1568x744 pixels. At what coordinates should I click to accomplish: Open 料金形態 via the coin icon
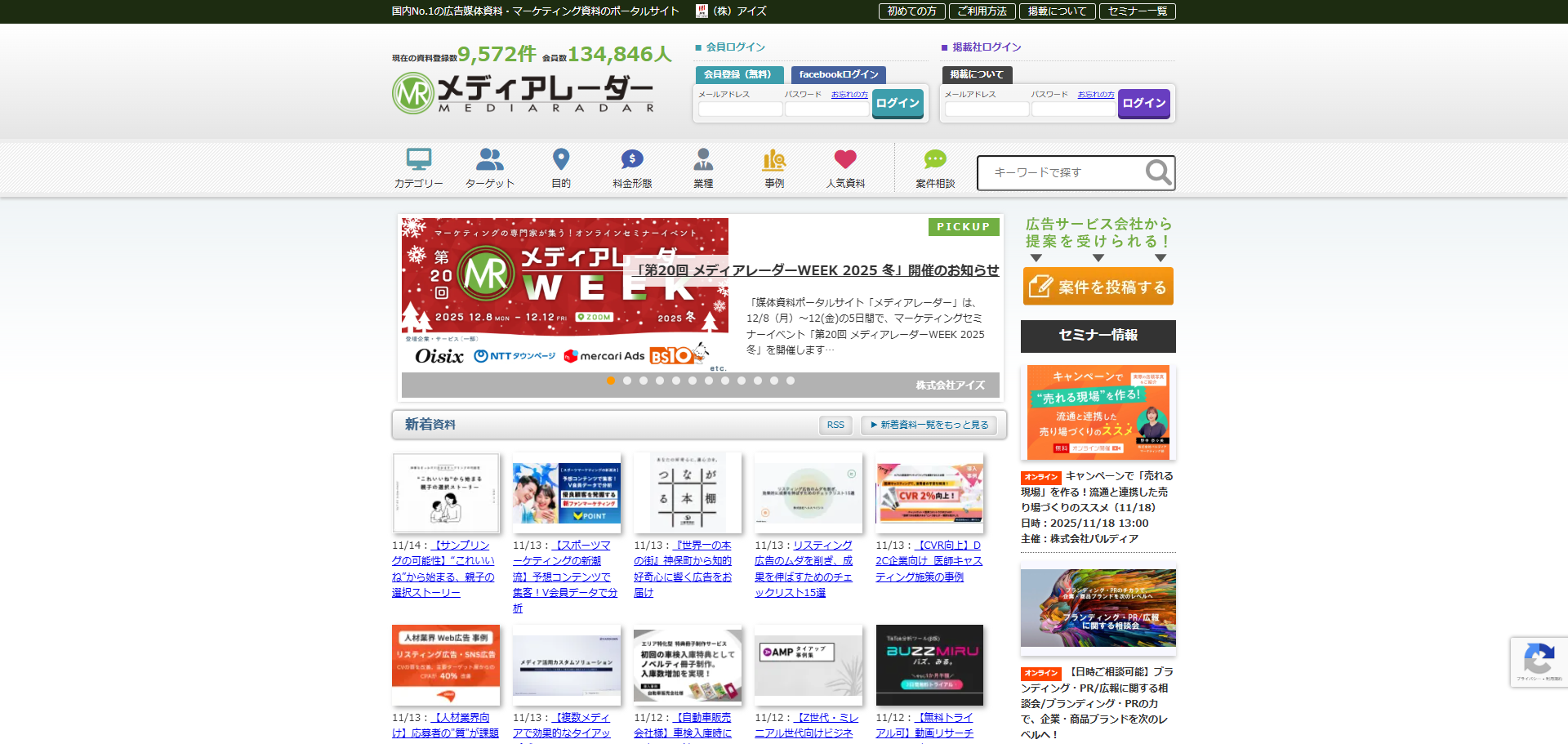pos(631,159)
